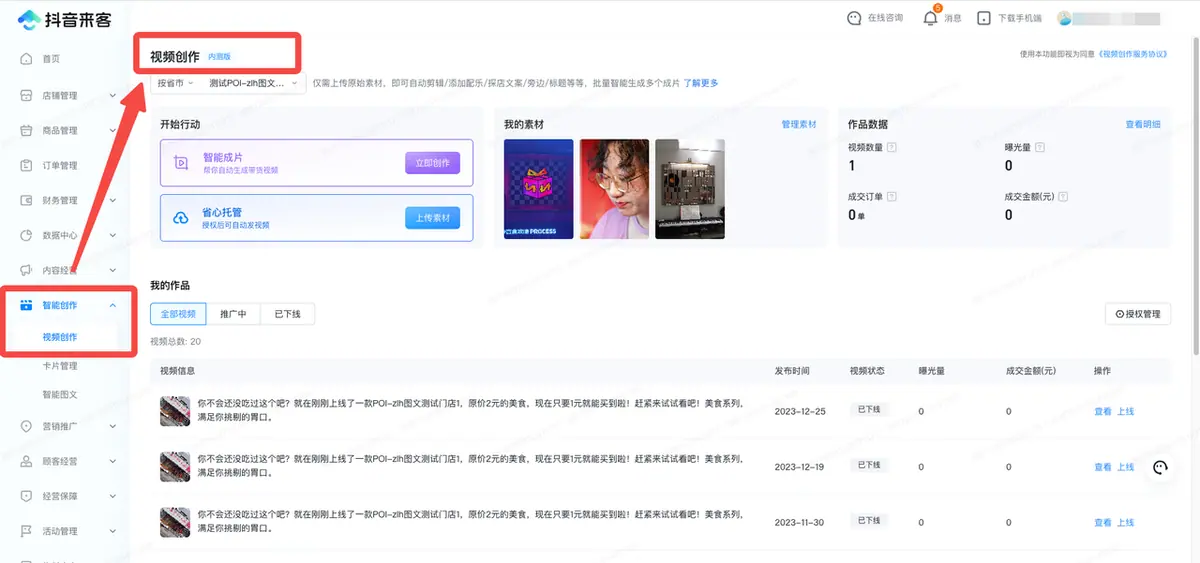Click 查看 for the 2023-12-25 video

point(1102,411)
